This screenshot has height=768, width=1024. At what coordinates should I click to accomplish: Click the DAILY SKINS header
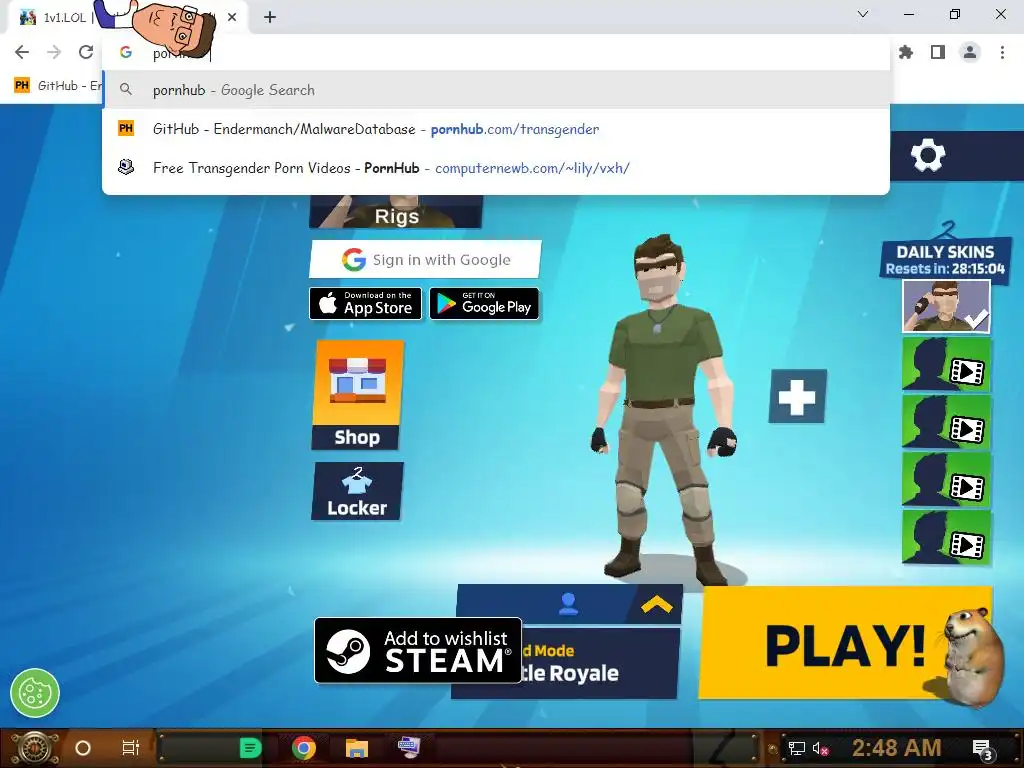tap(945, 259)
